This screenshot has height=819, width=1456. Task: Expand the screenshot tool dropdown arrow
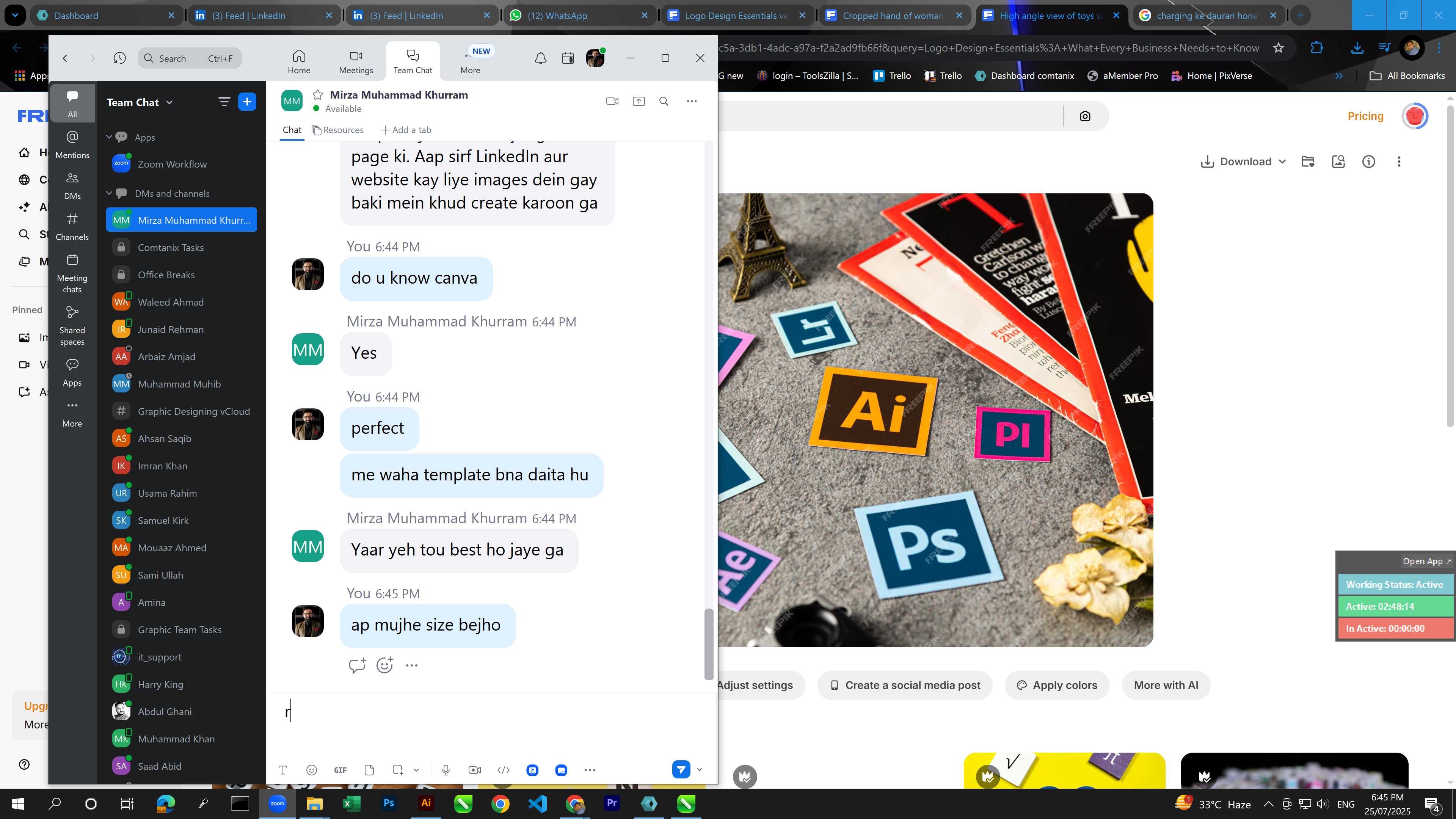click(417, 770)
